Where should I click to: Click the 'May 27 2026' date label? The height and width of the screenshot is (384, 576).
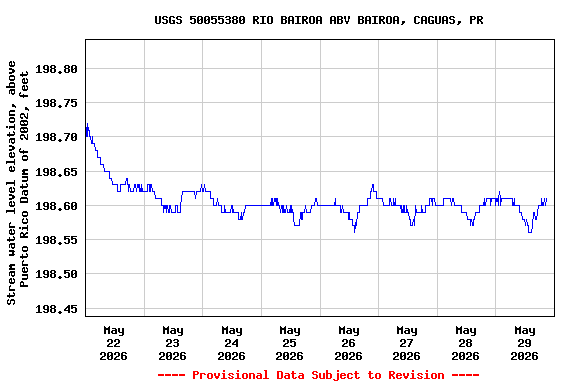[x=406, y=343]
